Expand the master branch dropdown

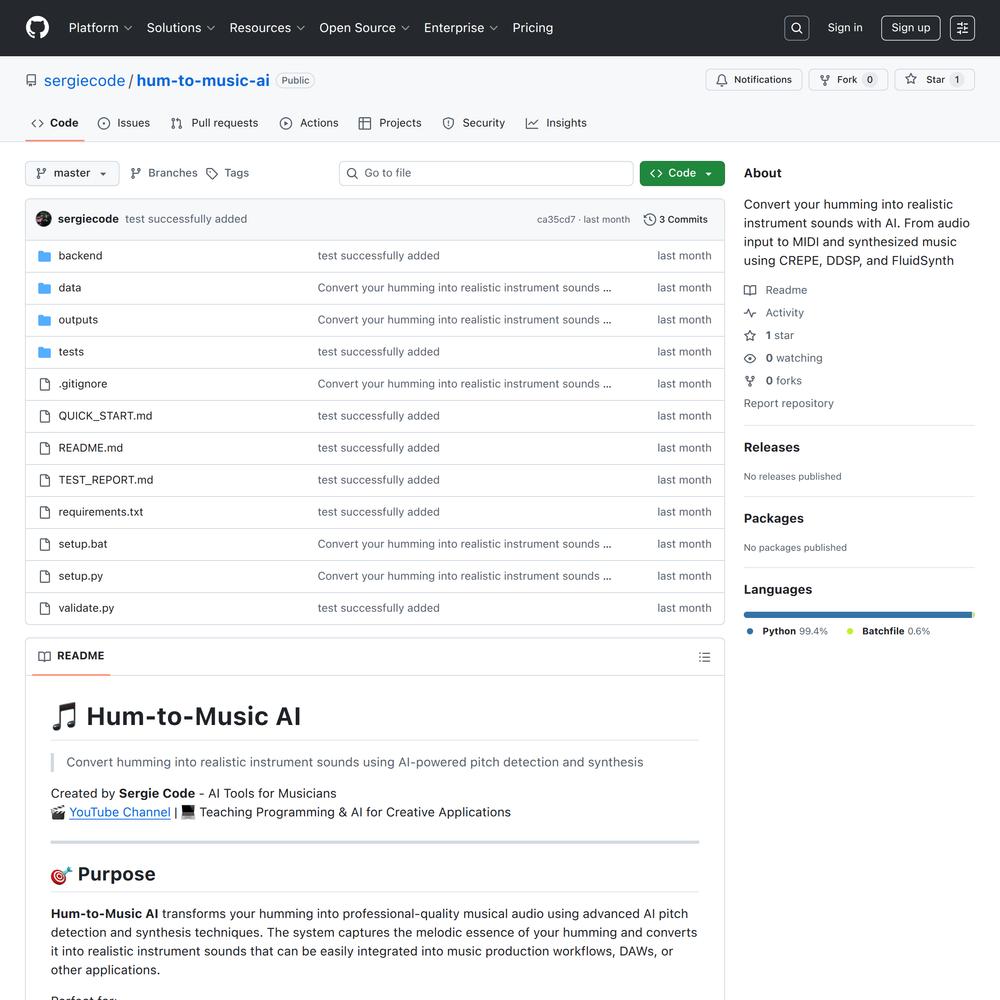(x=72, y=173)
